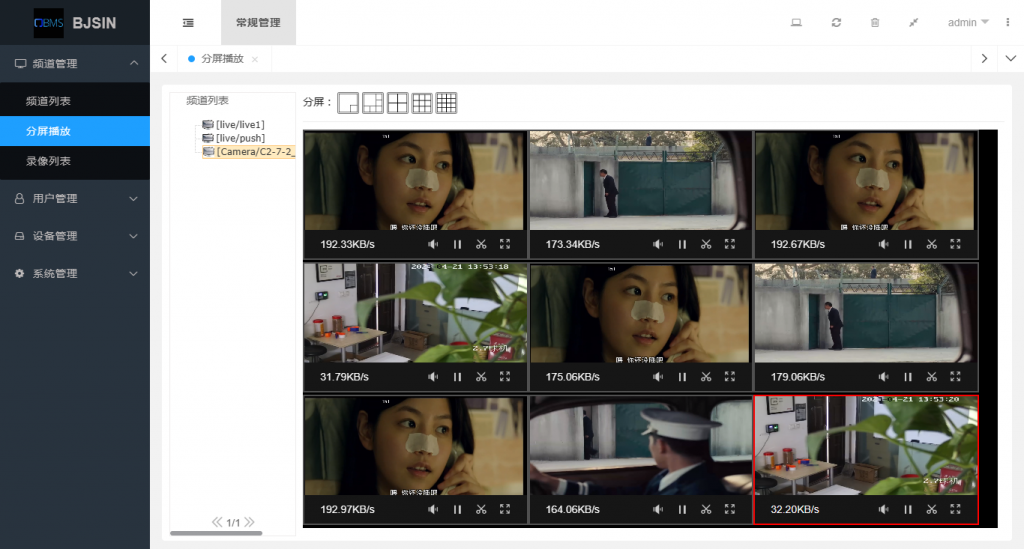The image size is (1024, 549).
Task: Click scissors icon on 192.67KB/s pane
Action: 932,244
